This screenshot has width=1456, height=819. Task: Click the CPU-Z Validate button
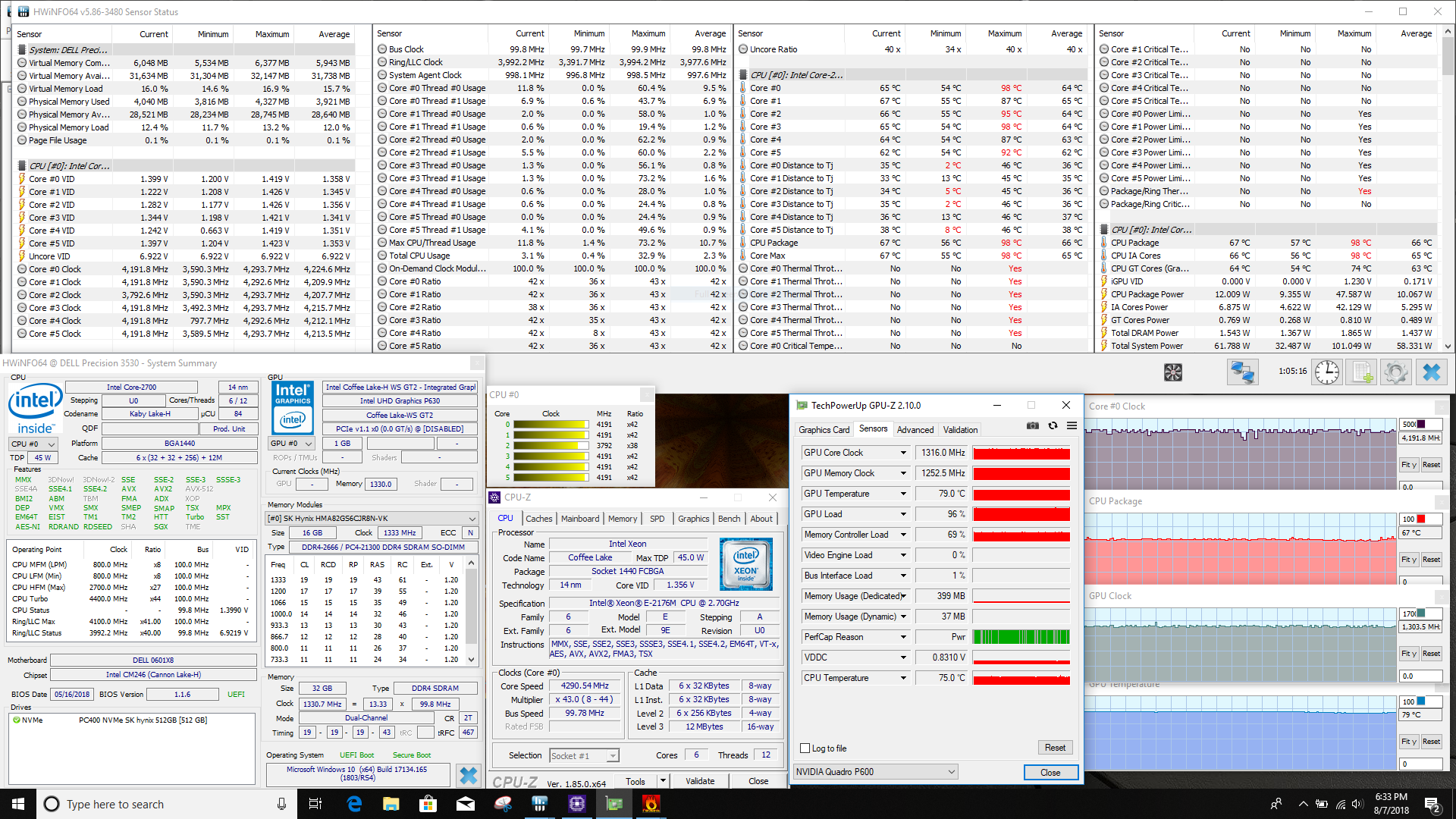click(x=699, y=781)
